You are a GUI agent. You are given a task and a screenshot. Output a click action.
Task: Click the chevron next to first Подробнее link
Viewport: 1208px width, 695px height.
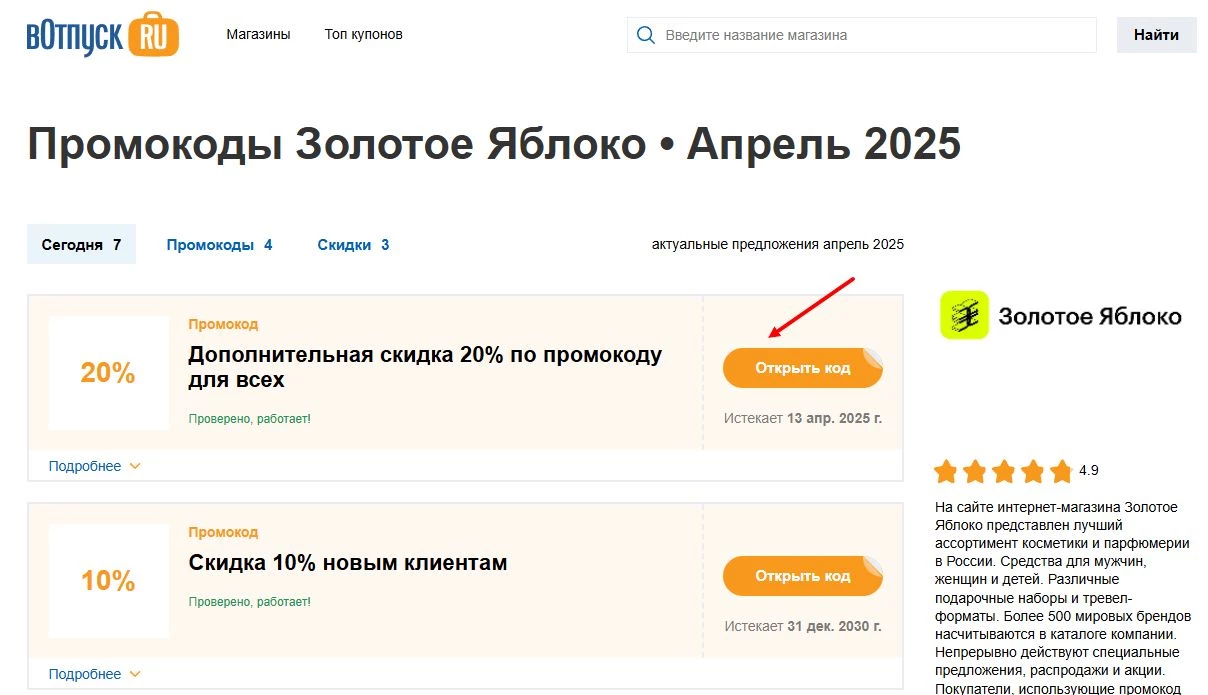[138, 466]
